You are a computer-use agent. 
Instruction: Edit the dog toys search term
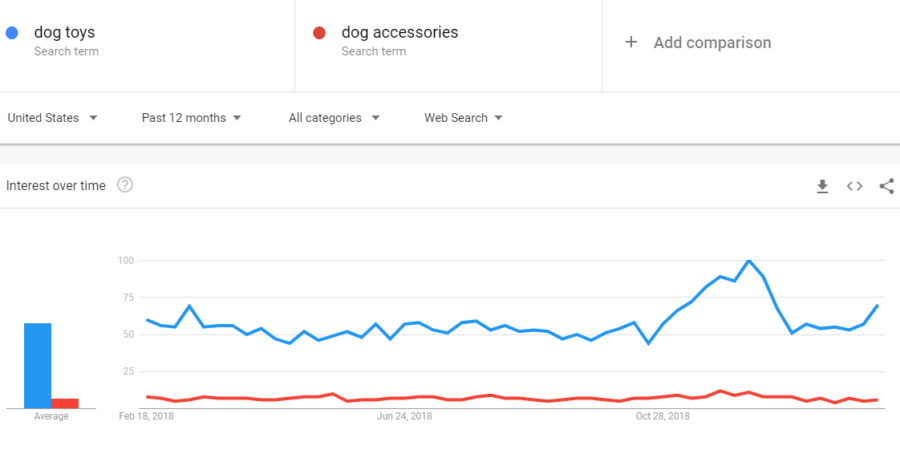coord(64,32)
